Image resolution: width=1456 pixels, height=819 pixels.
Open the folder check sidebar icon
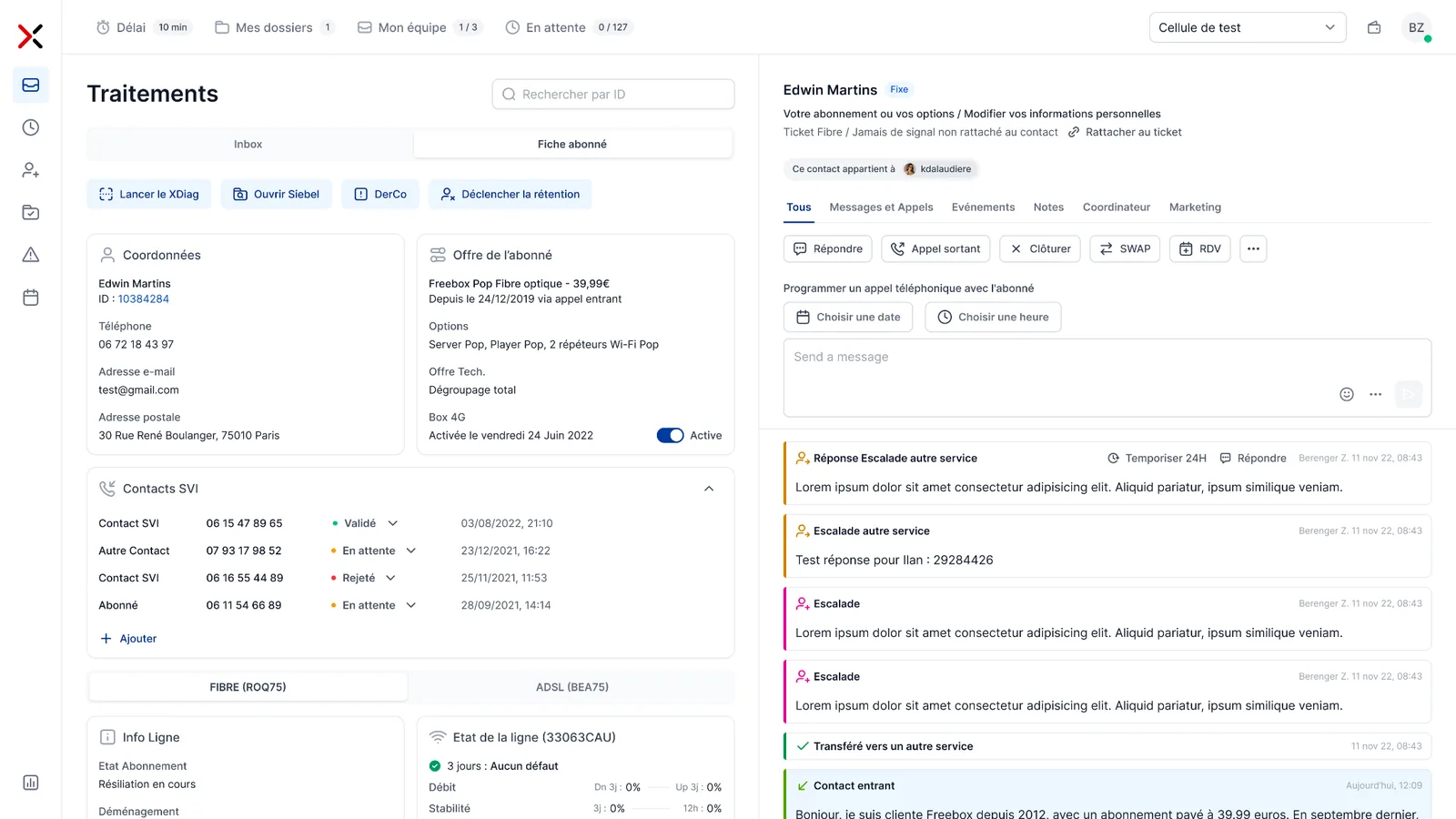pos(31,212)
